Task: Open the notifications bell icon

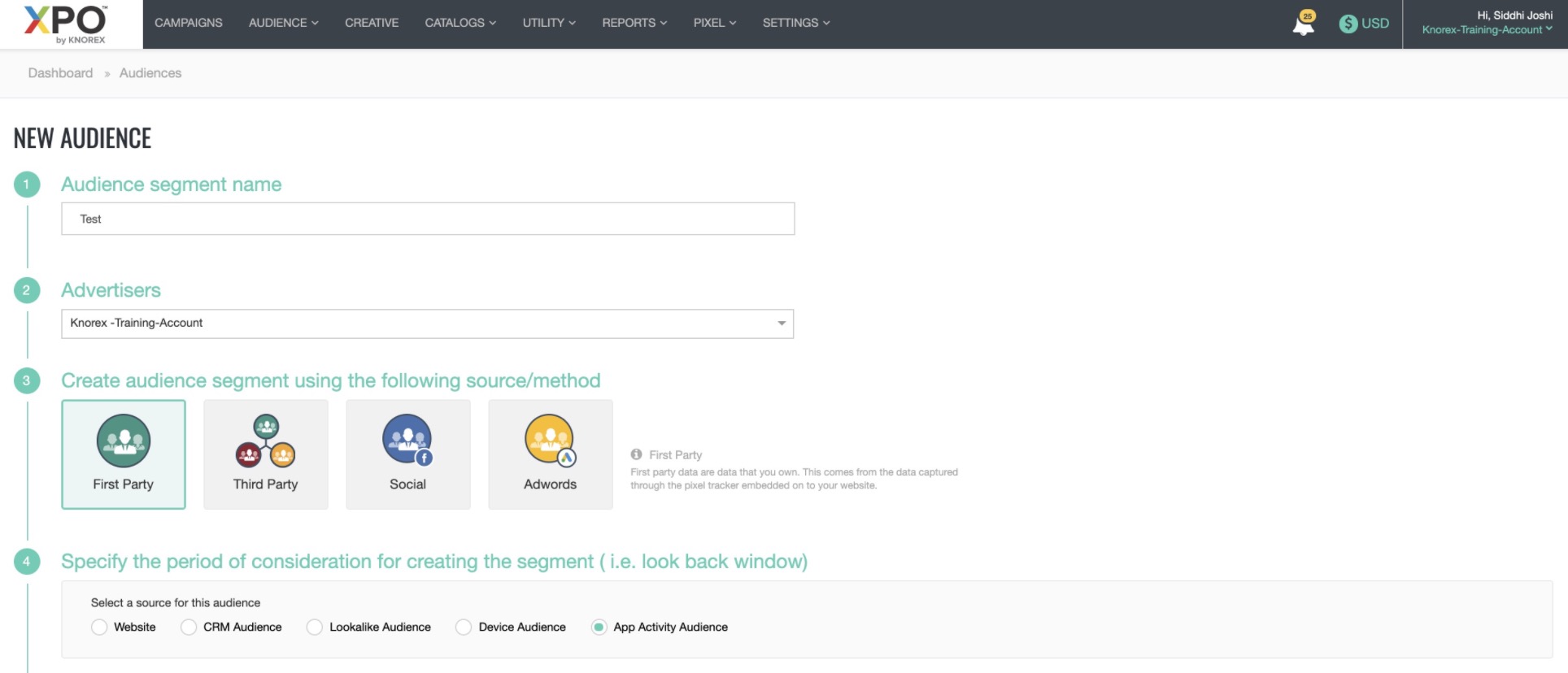Action: [x=1303, y=24]
